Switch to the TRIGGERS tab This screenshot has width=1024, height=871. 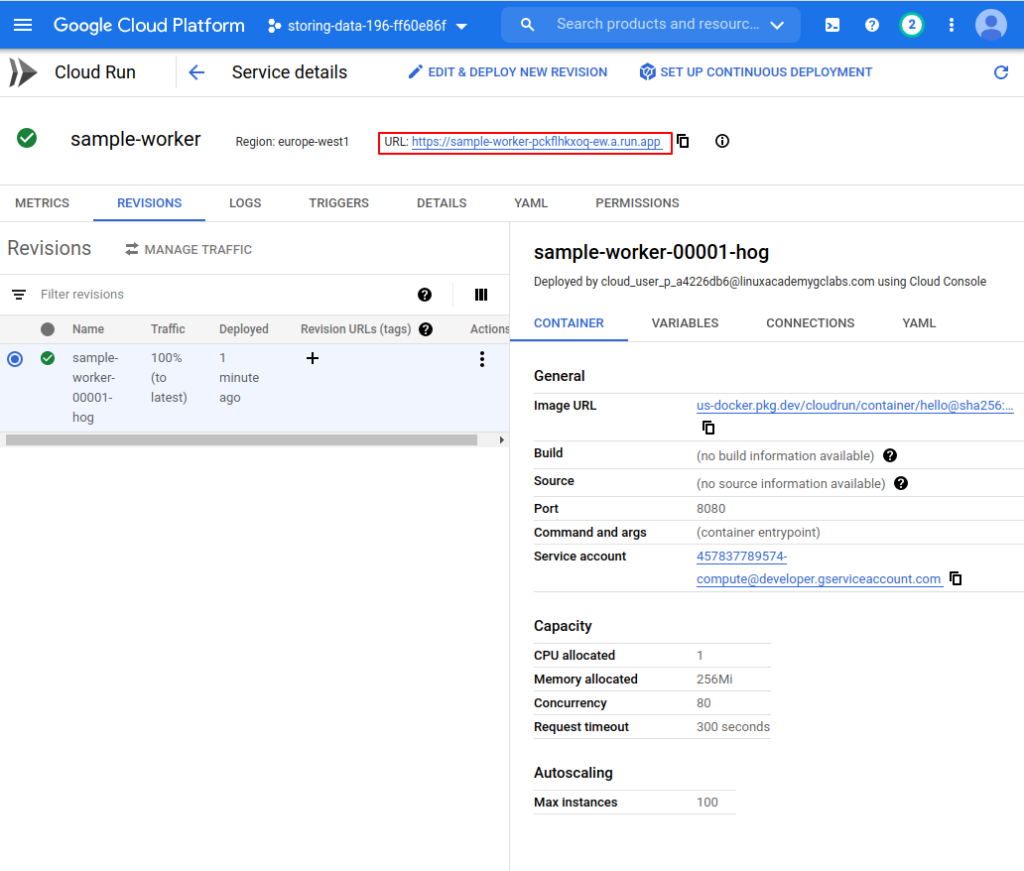point(339,203)
